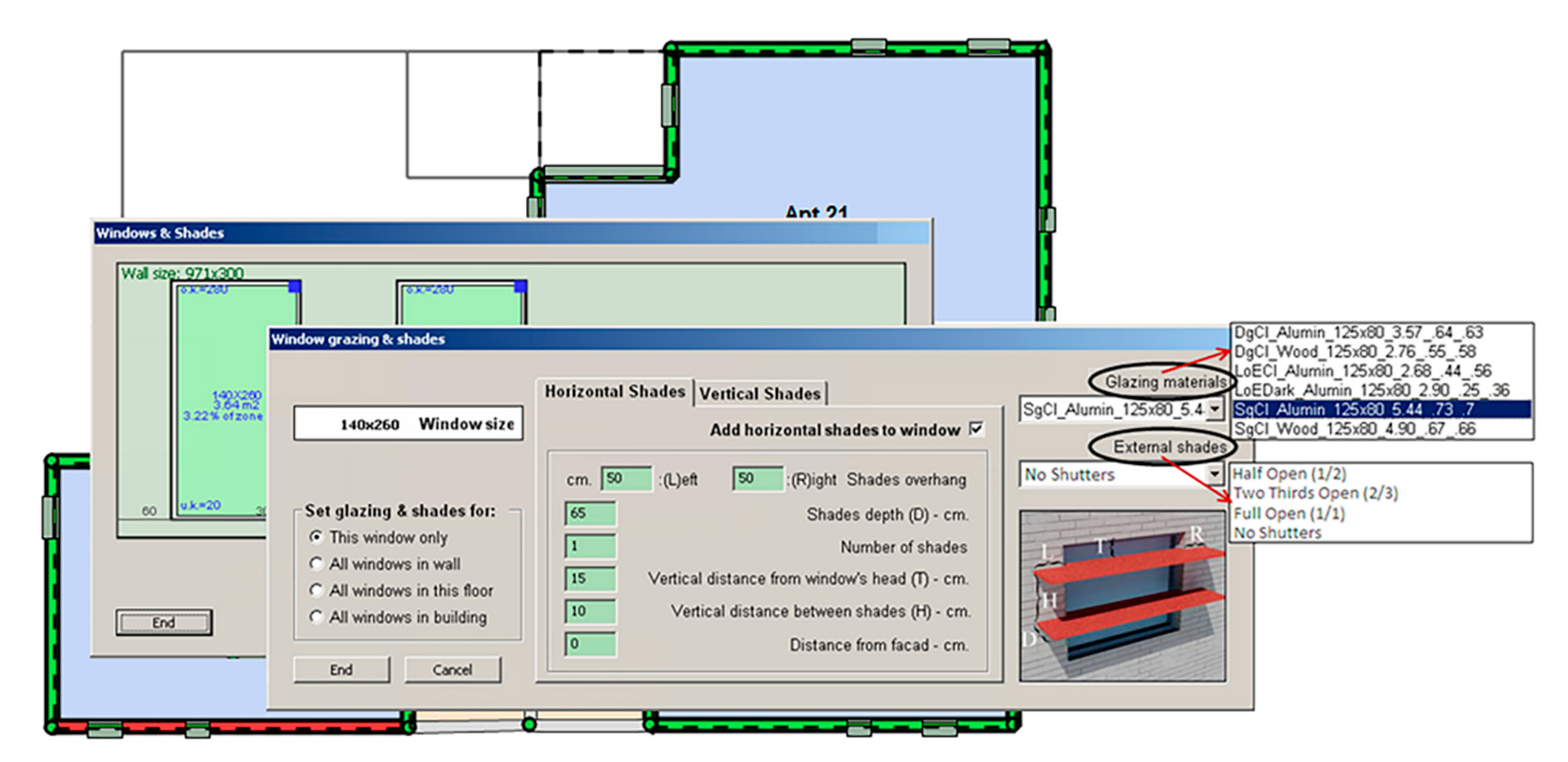Select All windows in wall option
The width and height of the screenshot is (1568, 762).
[x=316, y=563]
